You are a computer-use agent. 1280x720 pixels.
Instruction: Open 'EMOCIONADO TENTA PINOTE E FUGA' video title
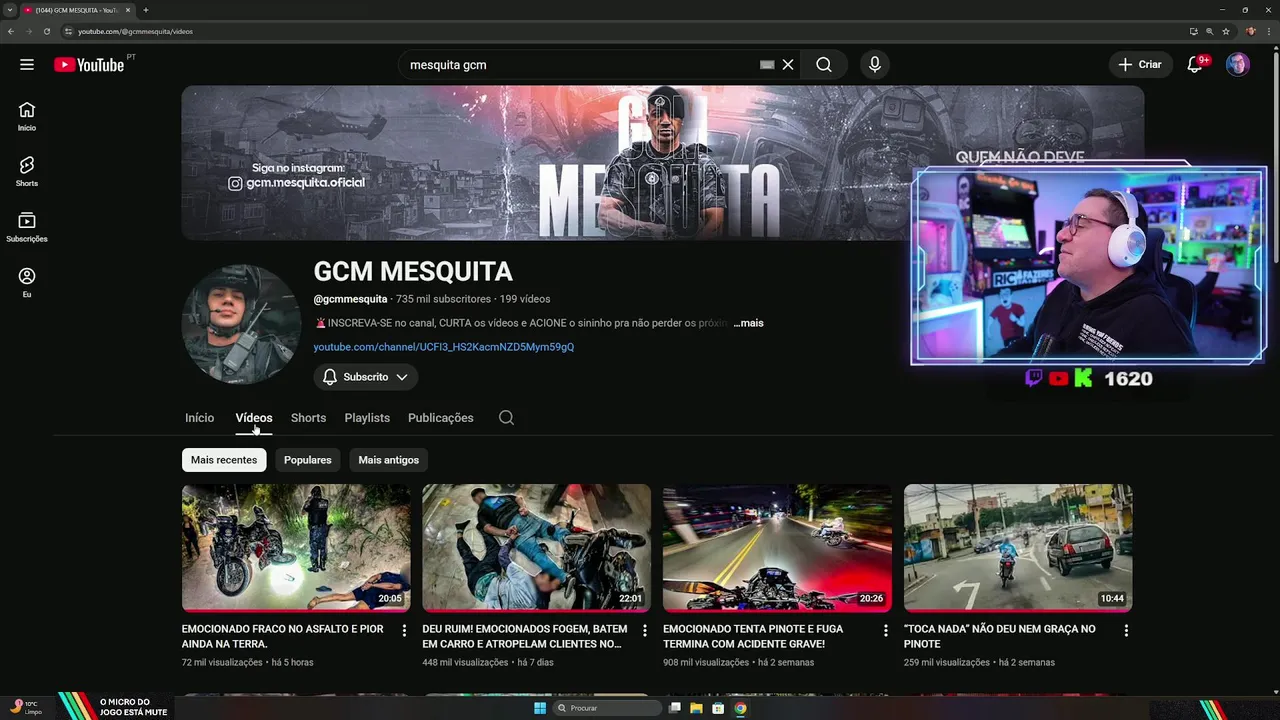click(753, 637)
